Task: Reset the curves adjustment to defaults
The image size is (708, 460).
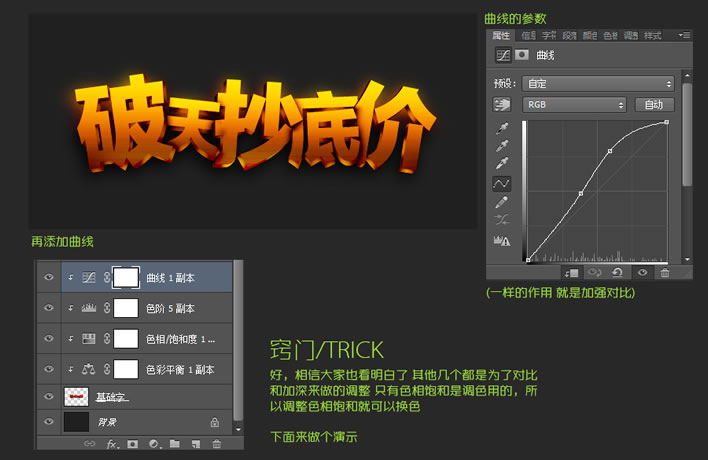Action: tap(617, 272)
